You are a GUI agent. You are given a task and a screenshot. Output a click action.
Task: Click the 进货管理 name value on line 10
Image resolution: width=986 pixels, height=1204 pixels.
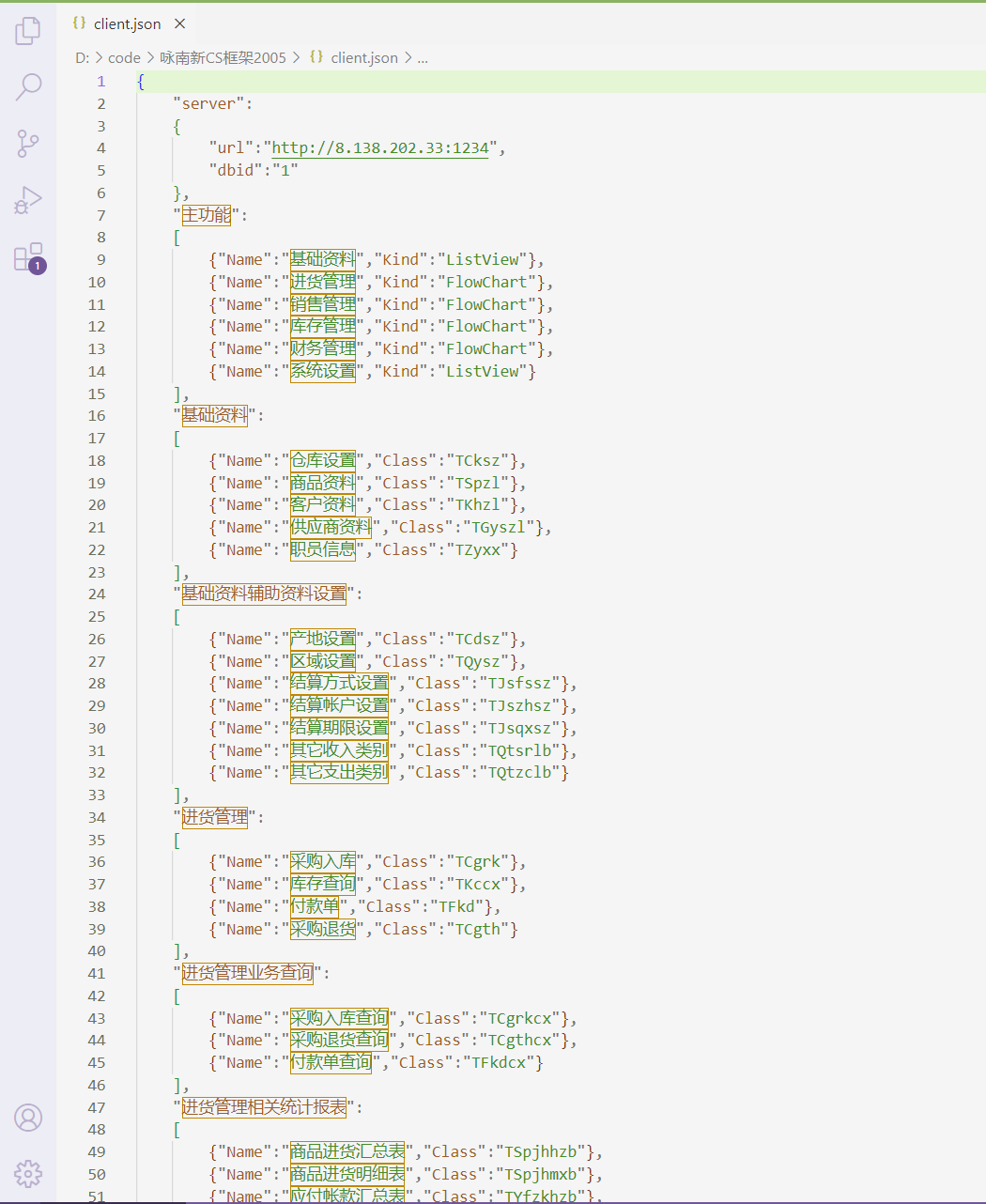323,282
